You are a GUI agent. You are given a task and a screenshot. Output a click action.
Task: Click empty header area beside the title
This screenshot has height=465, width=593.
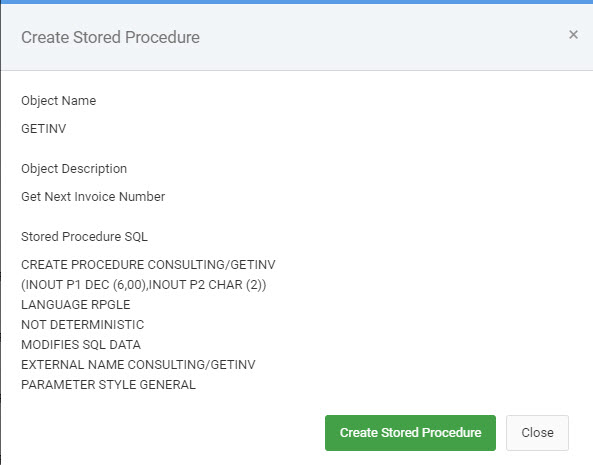(x=378, y=37)
